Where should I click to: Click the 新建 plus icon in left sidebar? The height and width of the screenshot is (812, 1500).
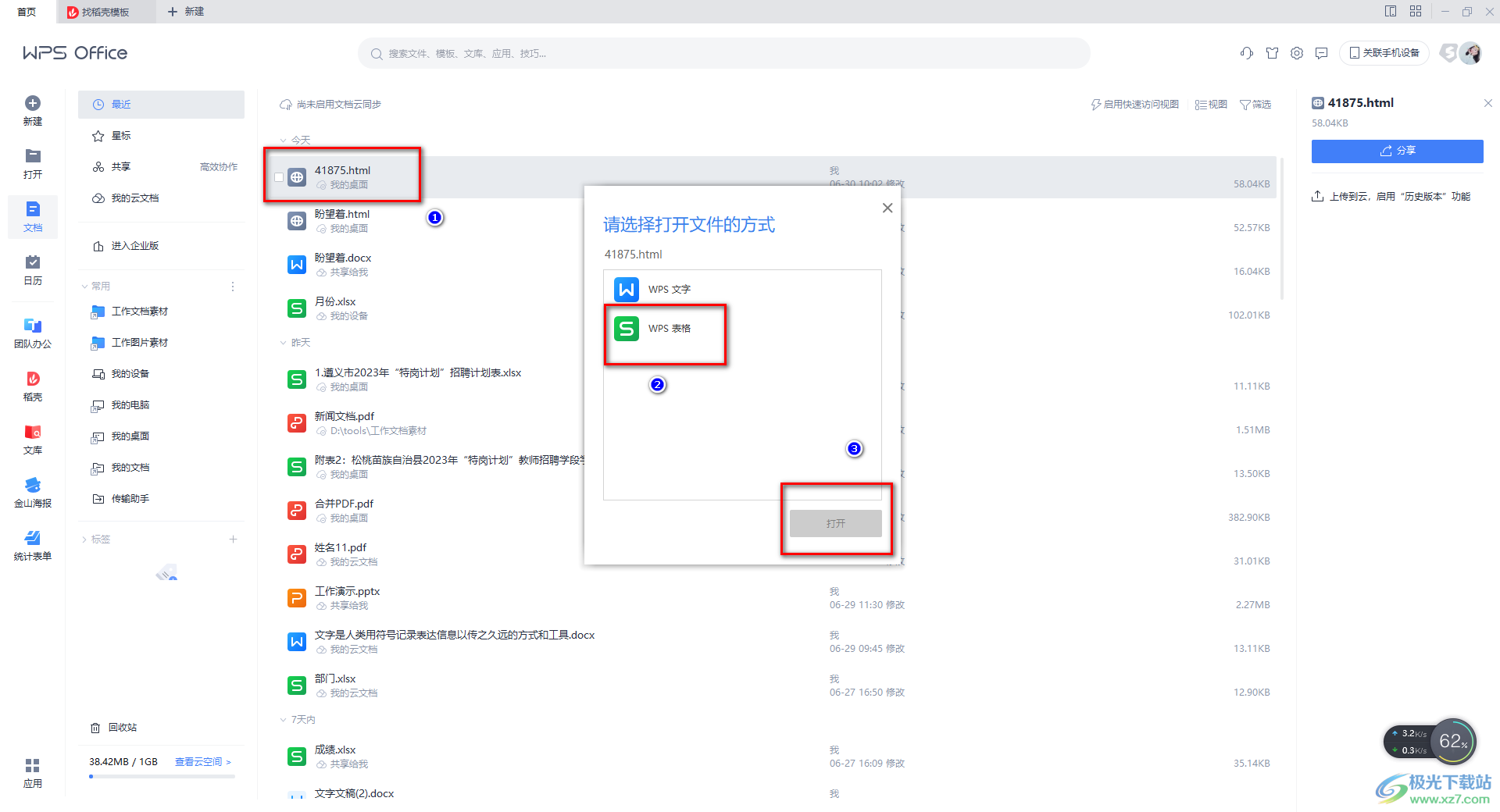click(x=33, y=103)
